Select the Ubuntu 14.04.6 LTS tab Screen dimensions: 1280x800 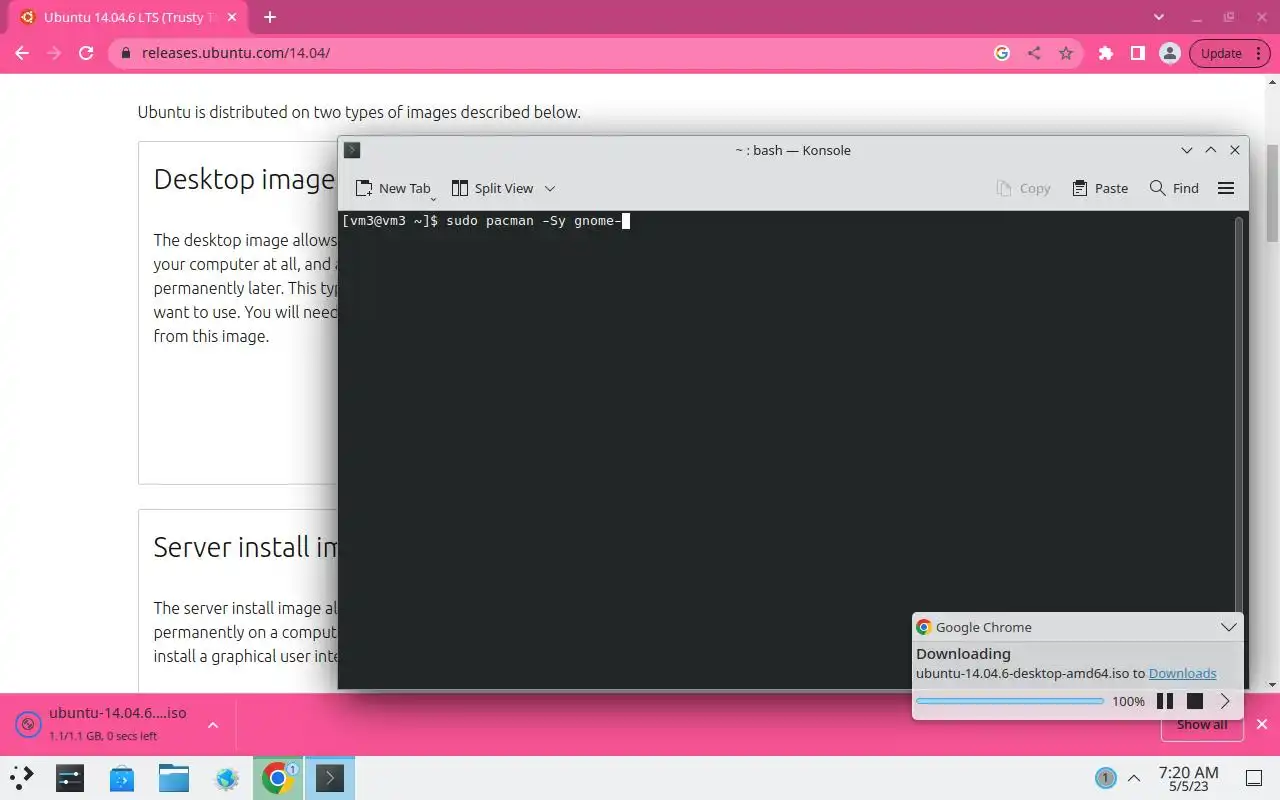click(x=130, y=17)
